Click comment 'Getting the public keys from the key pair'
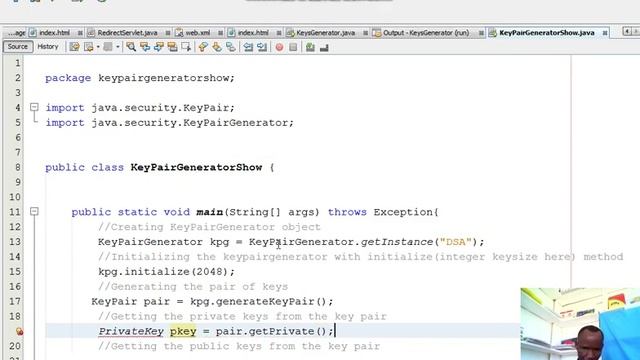Image resolution: width=640 pixels, height=360 pixels. tap(239, 346)
